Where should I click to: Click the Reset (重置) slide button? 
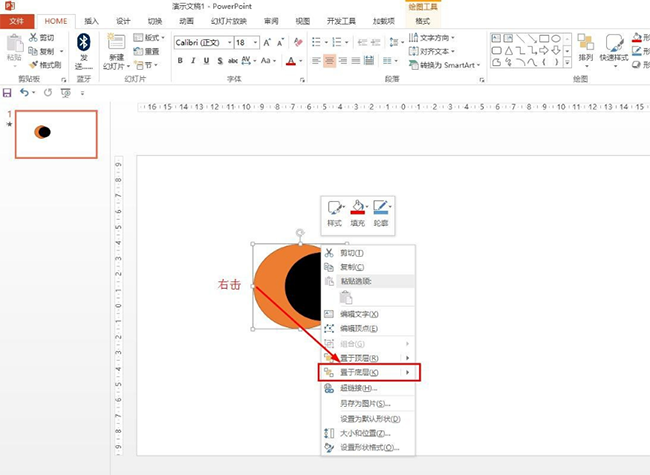(x=146, y=51)
